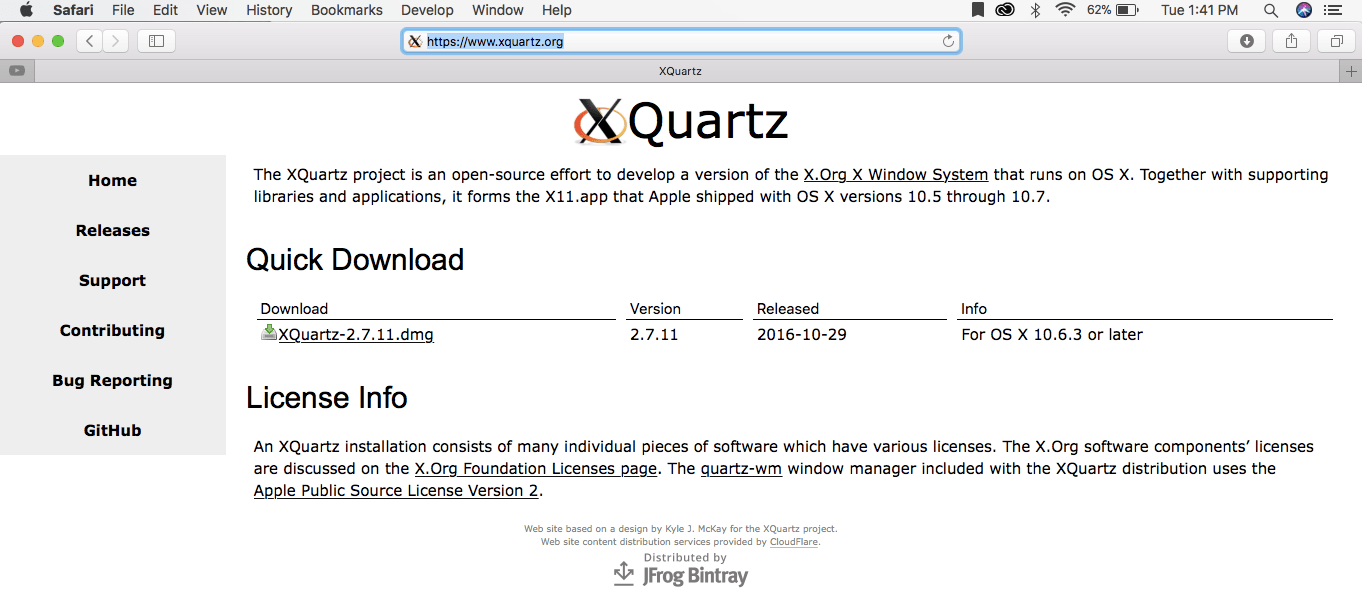The image size is (1362, 606).
Task: Check Wi-Fi status icon
Action: [x=1065, y=10]
